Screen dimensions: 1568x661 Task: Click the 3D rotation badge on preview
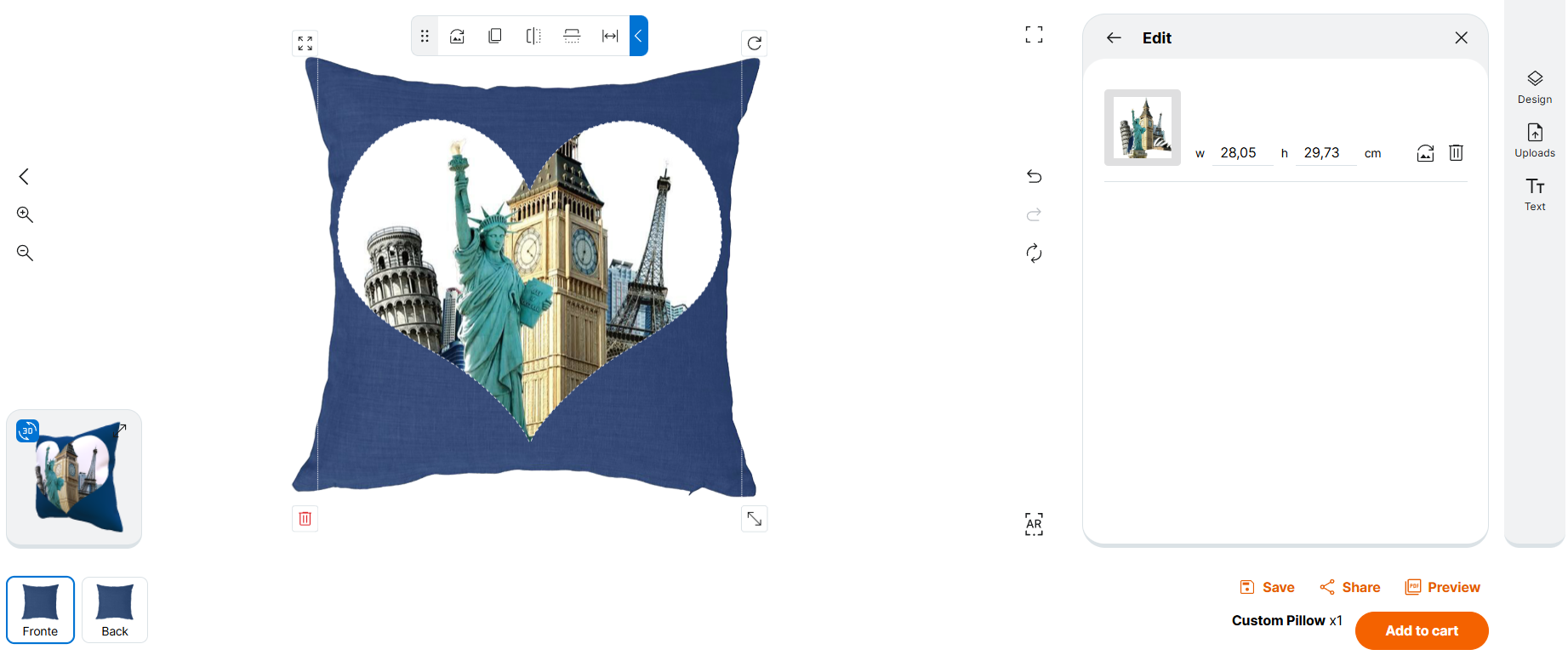click(x=27, y=430)
